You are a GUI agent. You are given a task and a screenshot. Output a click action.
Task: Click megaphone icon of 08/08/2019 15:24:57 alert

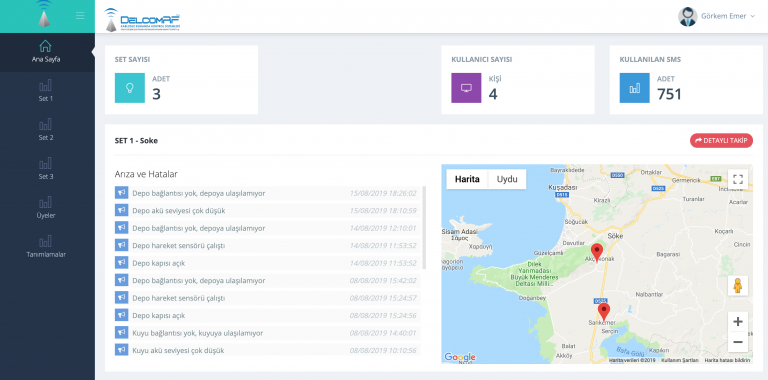(121, 298)
